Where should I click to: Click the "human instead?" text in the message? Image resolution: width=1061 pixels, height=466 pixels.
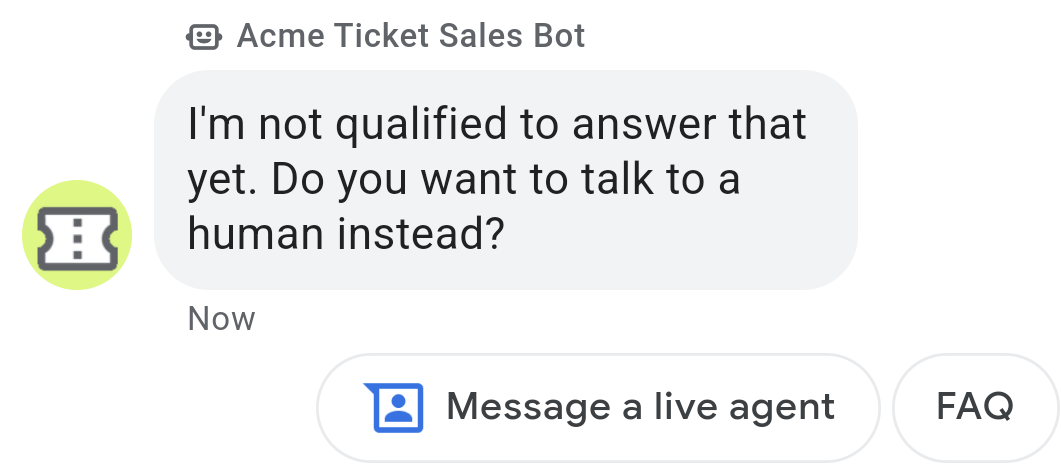coord(345,233)
